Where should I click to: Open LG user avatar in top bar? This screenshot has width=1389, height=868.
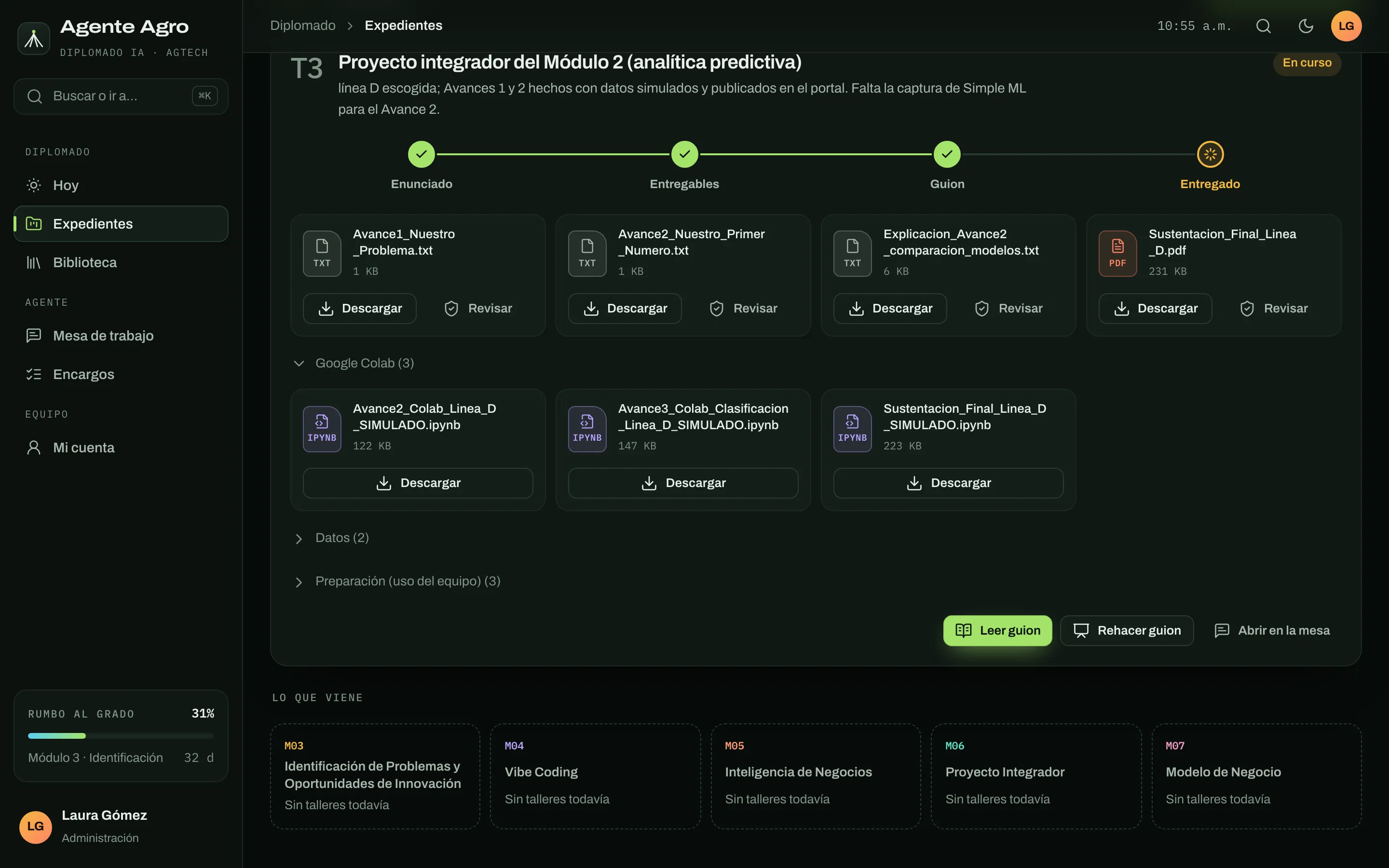[1346, 26]
